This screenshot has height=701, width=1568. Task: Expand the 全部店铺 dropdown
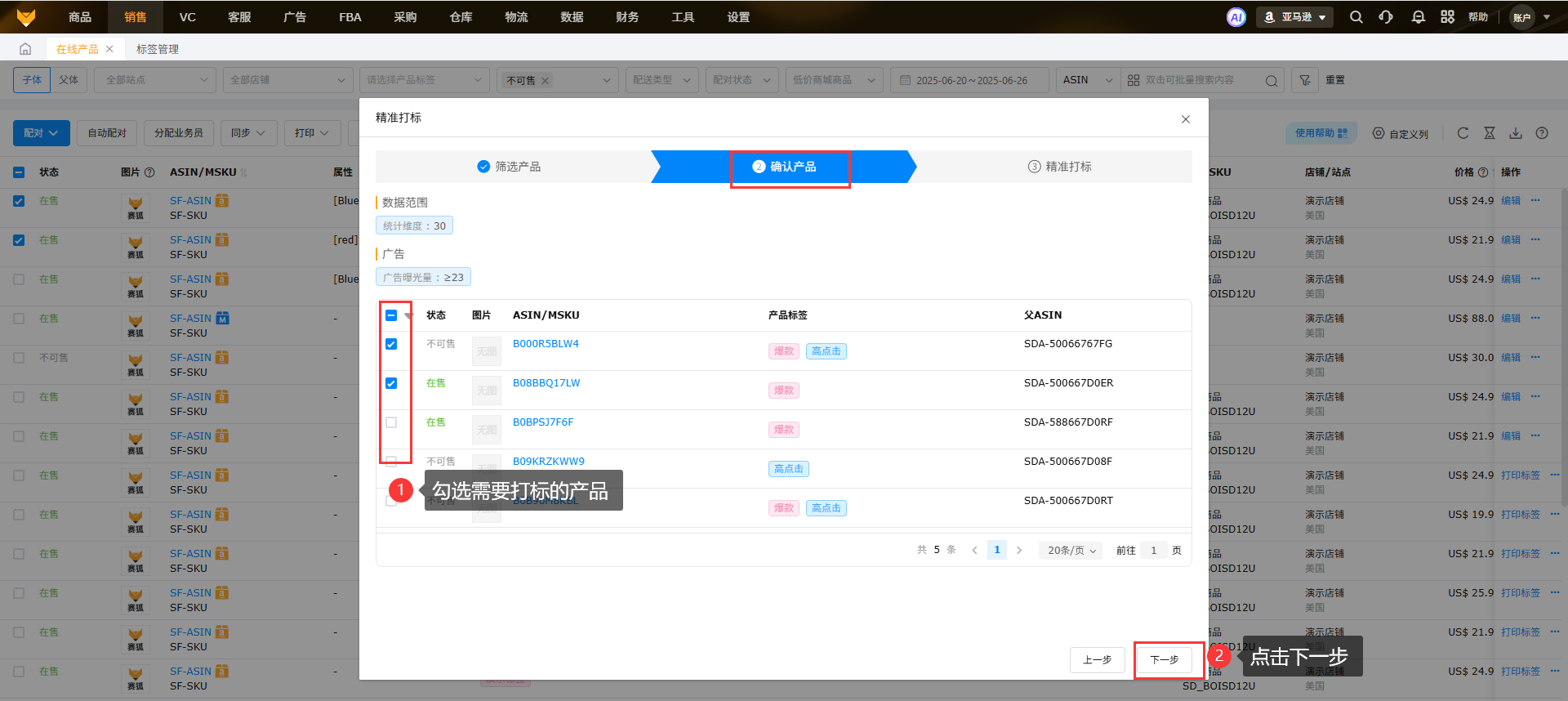(287, 80)
